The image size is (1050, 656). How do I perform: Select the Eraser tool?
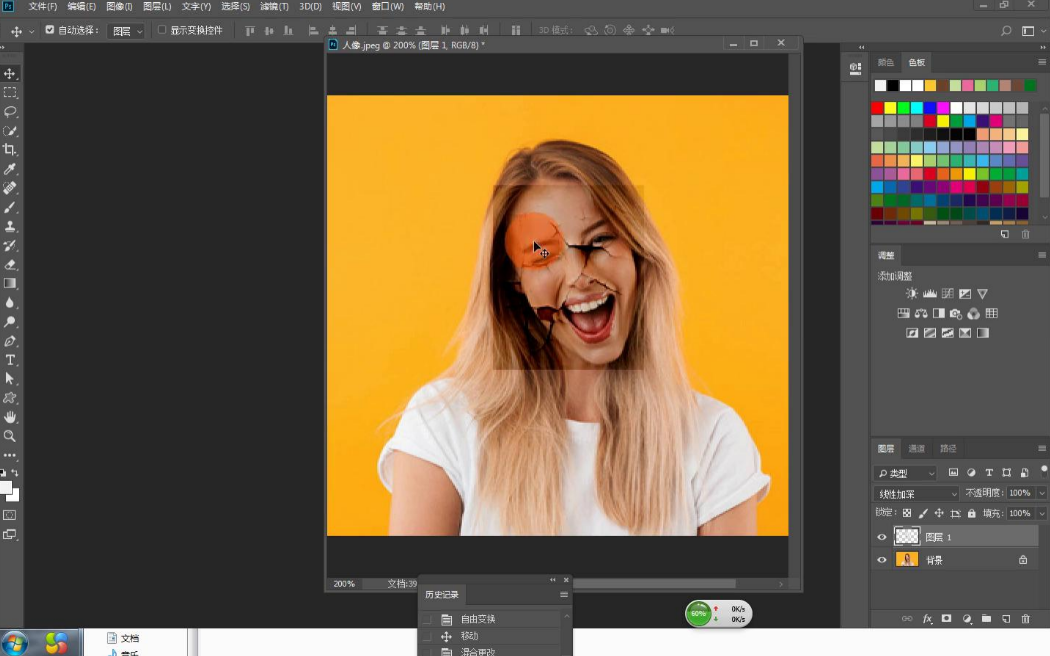pos(10,264)
